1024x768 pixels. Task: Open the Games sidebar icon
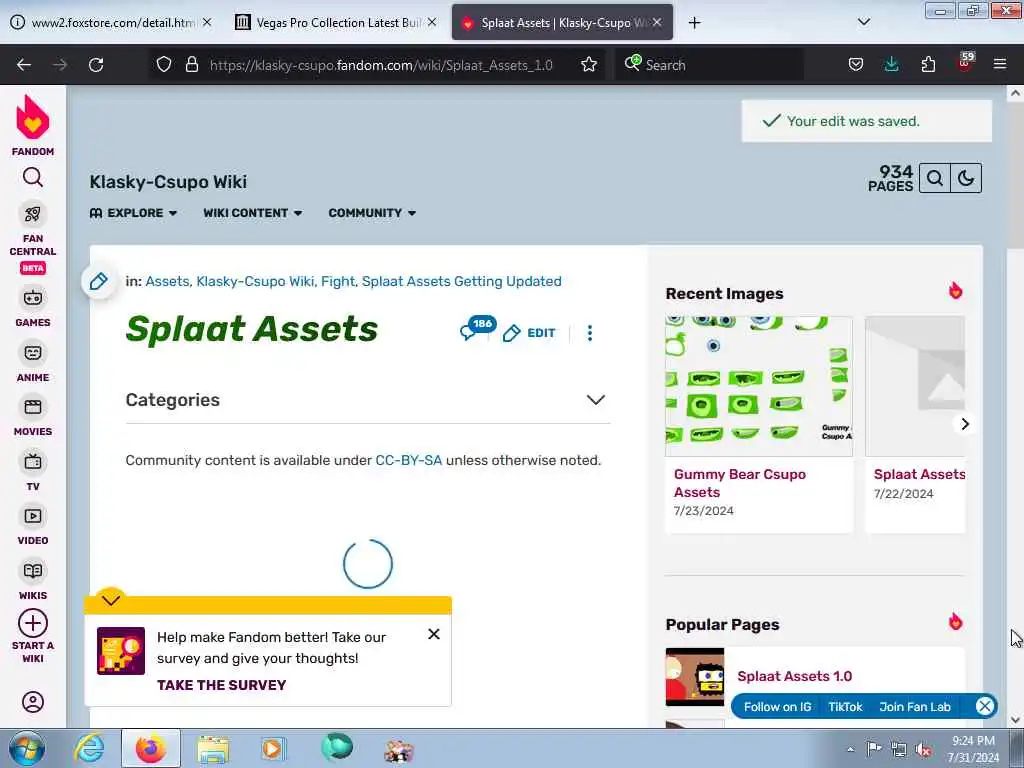tap(33, 298)
